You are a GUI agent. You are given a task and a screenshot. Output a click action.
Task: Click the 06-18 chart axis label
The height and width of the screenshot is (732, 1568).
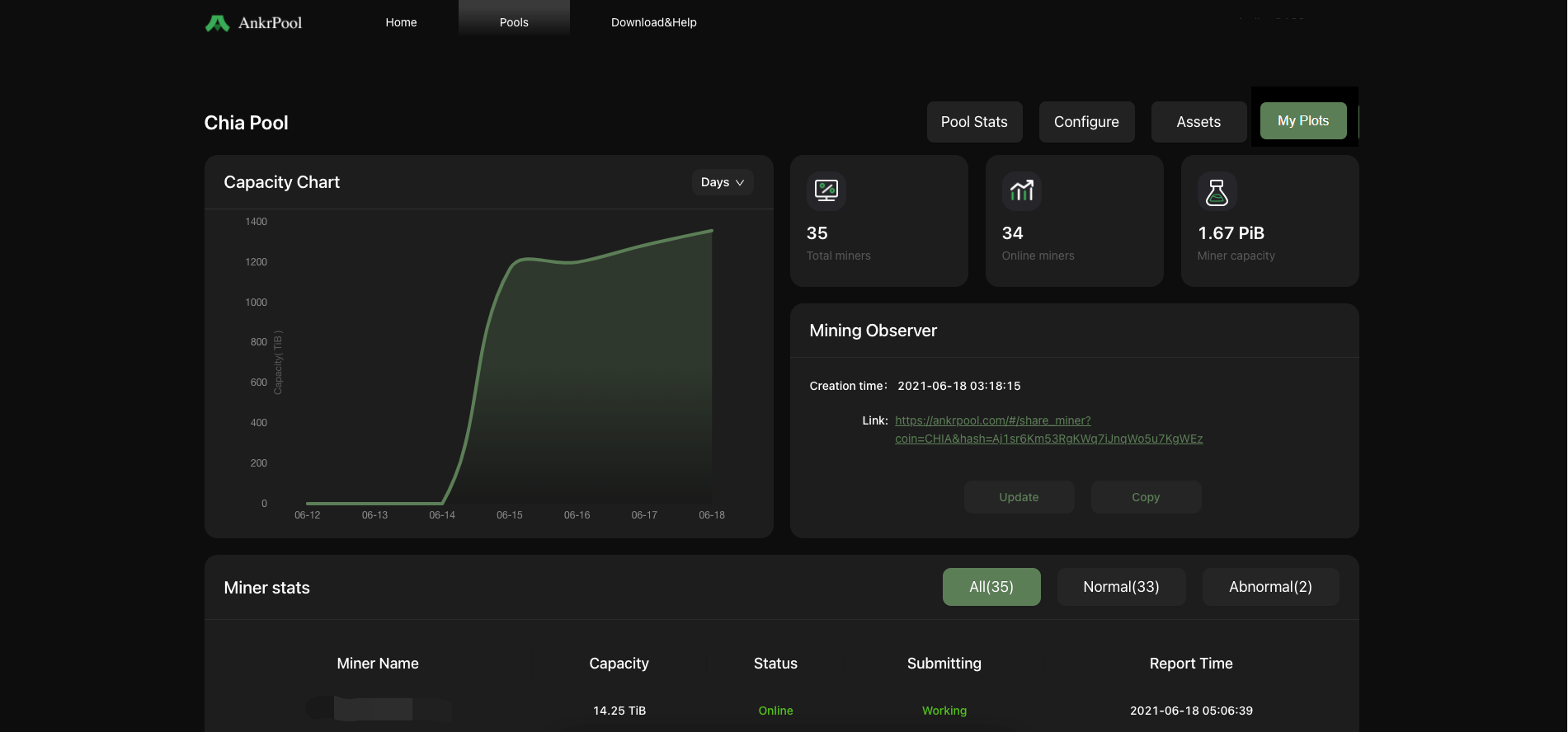(x=712, y=515)
